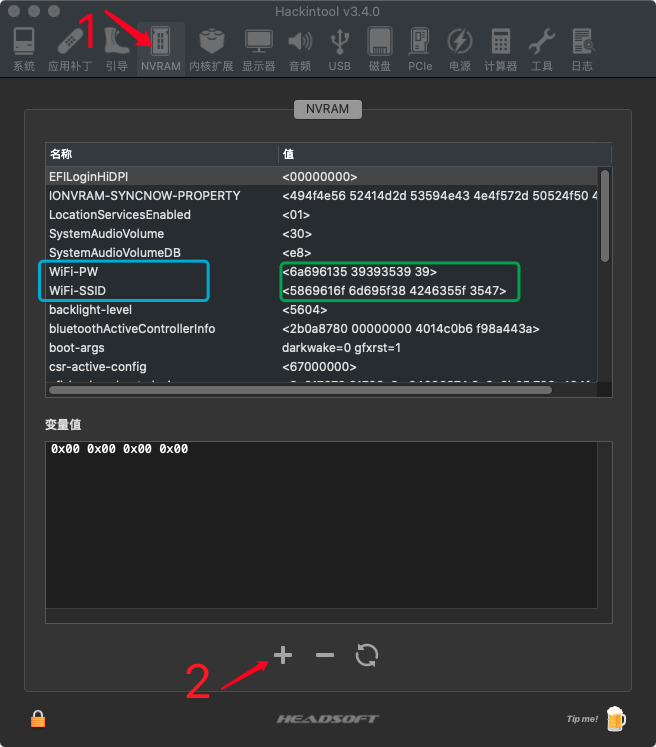
Task: Select the csr-active-config row
Action: pyautogui.click(x=322, y=367)
